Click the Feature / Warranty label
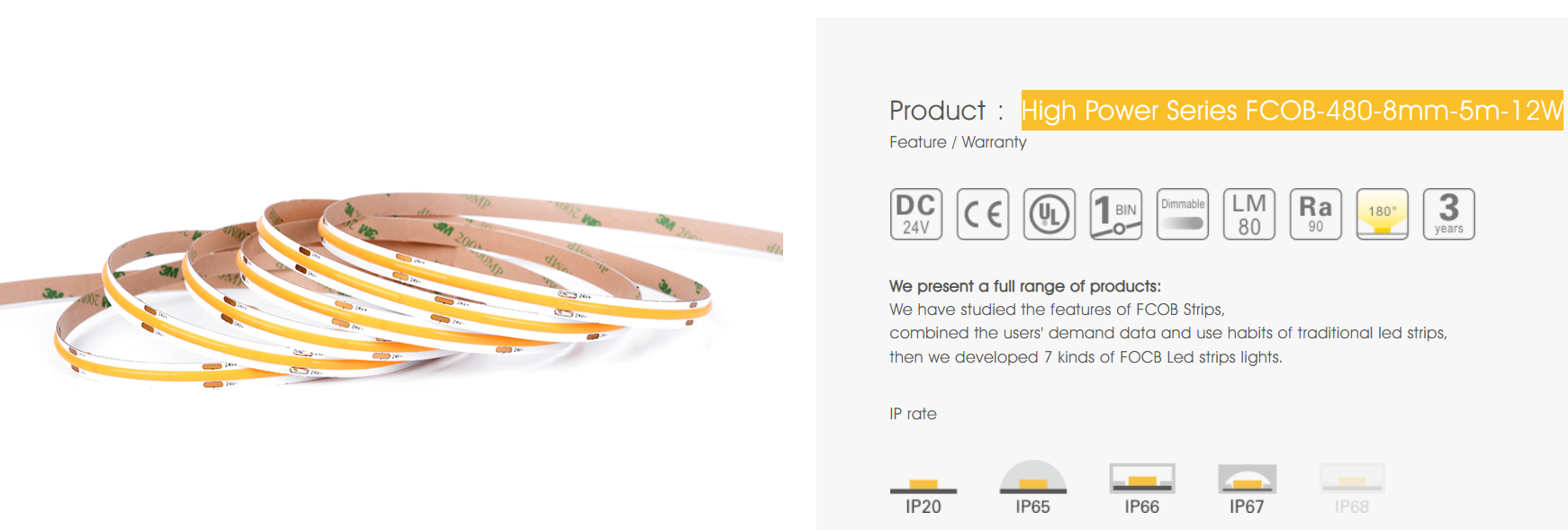The height and width of the screenshot is (530, 1568). click(x=957, y=142)
